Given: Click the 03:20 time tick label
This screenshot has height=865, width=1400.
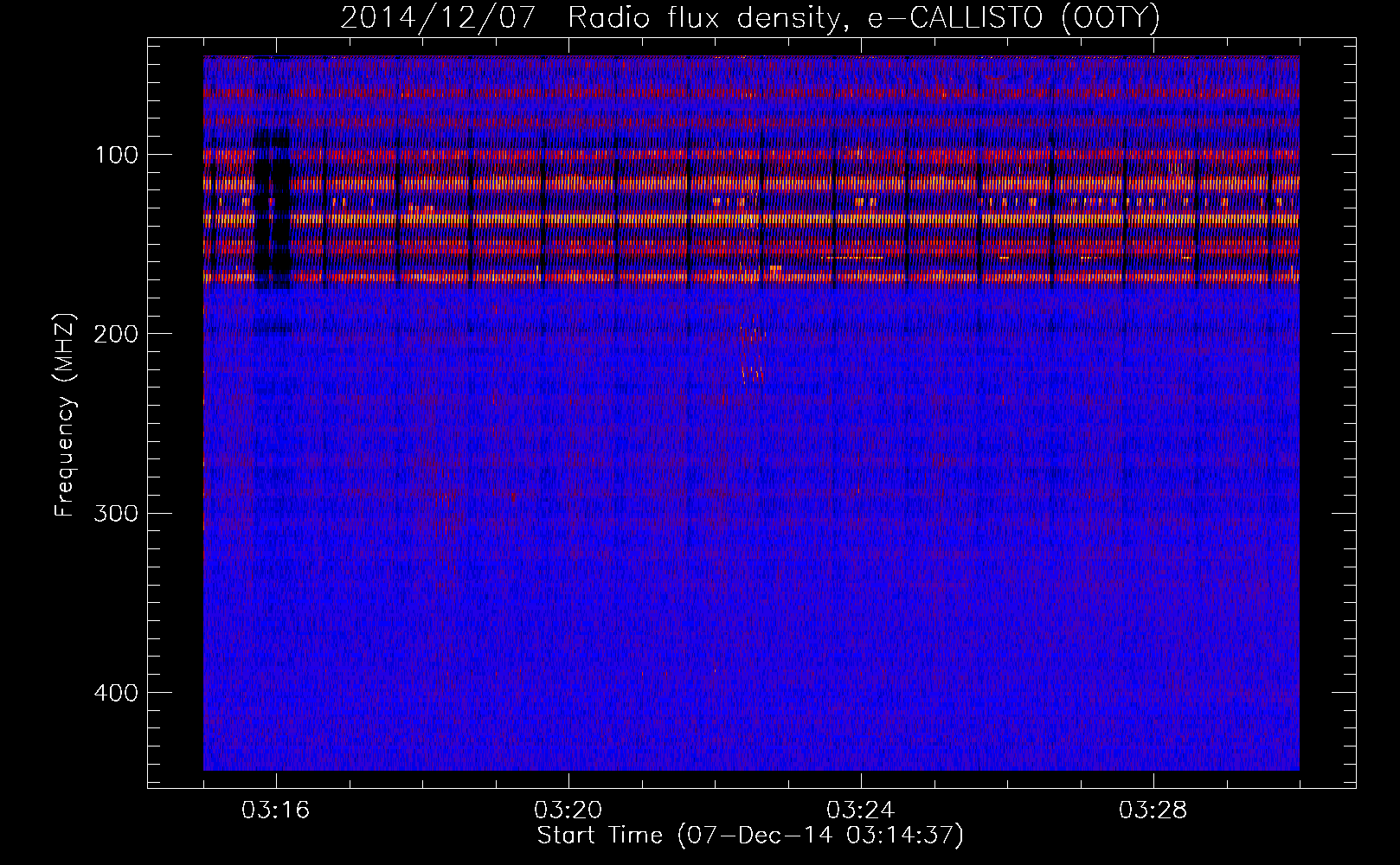Looking at the screenshot, I should 568,811.
